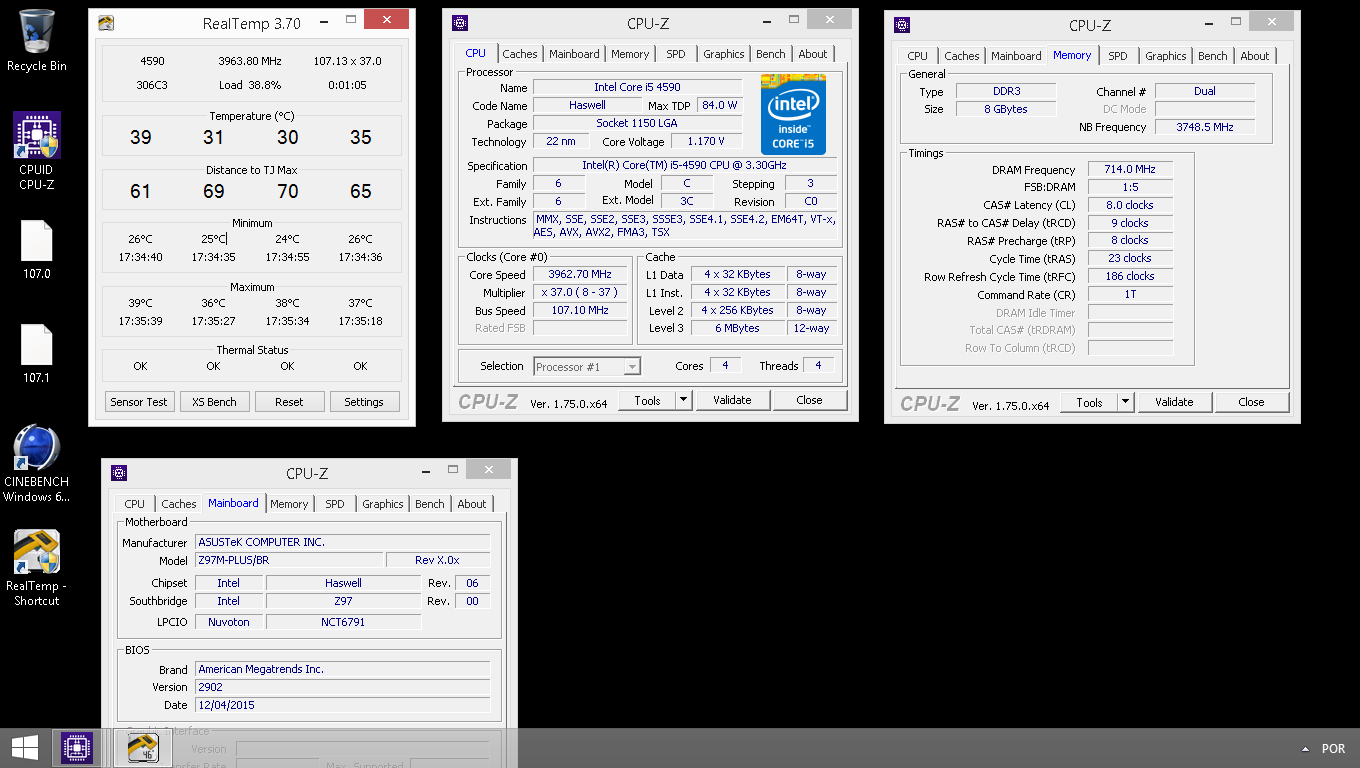The width and height of the screenshot is (1360, 768).
Task: Switch to Memory tab in Mainboard window
Action: (289, 504)
